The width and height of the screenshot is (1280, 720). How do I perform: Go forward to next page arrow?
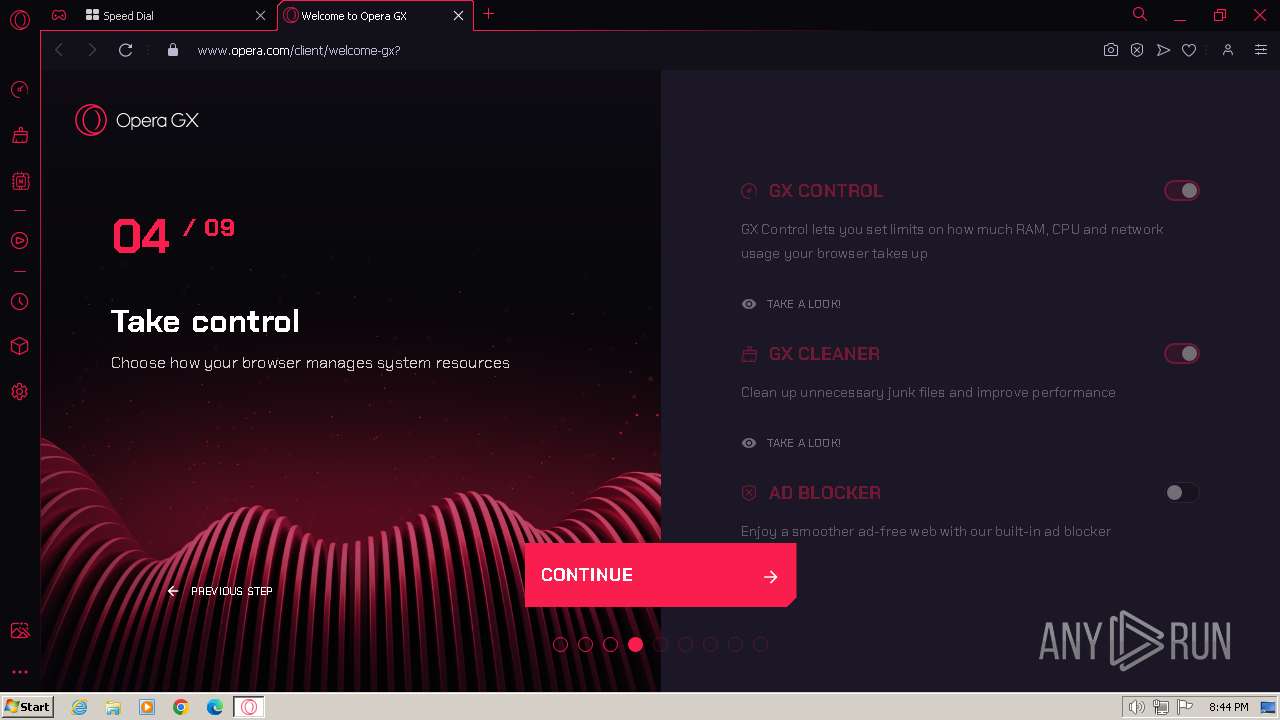coord(92,50)
